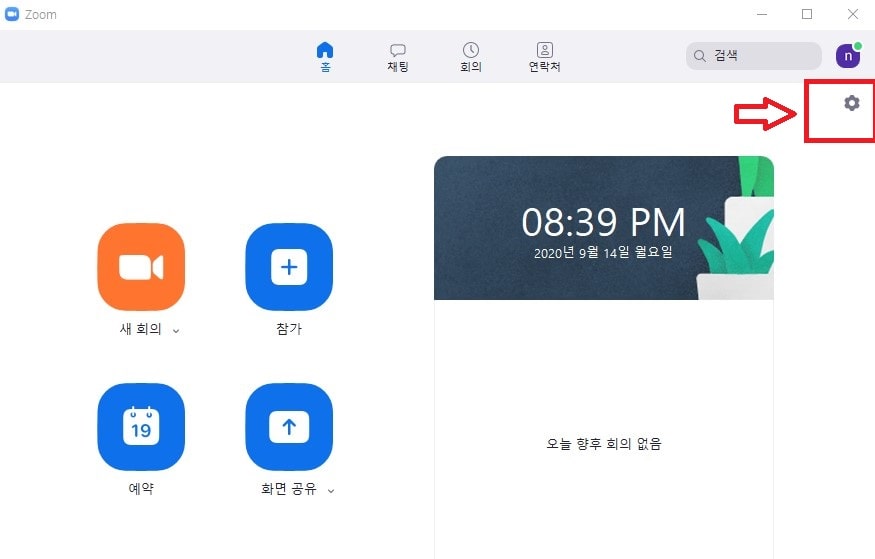The width and height of the screenshot is (875, 559).
Task: Click the 화면 공유 share screen icon
Action: pos(289,427)
